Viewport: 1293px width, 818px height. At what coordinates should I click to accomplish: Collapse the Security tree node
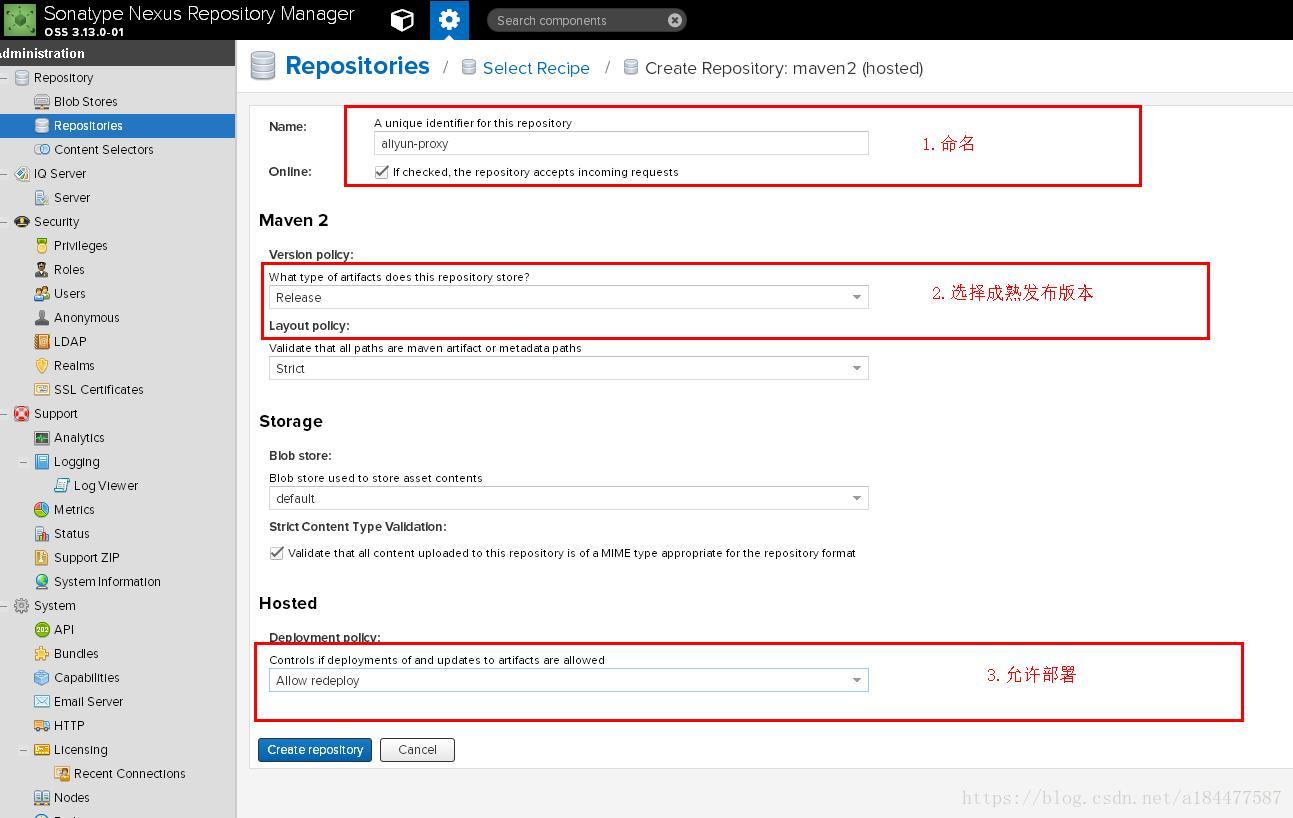pyautogui.click(x=4, y=222)
